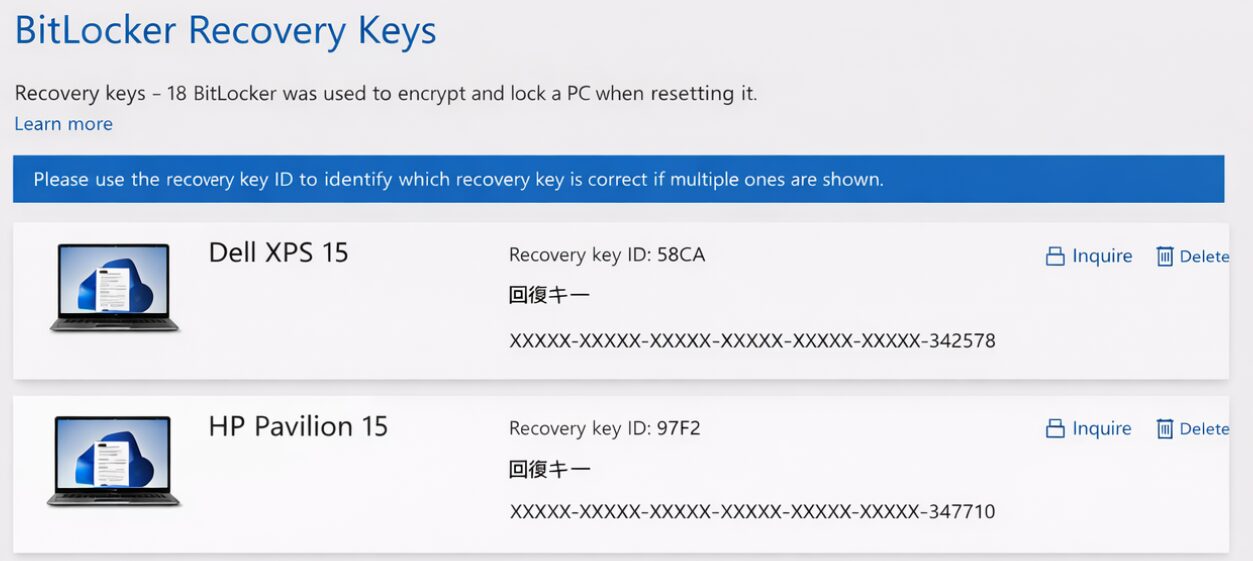Click the Inquire printer icon for Dell XPS 15

pos(1054,257)
